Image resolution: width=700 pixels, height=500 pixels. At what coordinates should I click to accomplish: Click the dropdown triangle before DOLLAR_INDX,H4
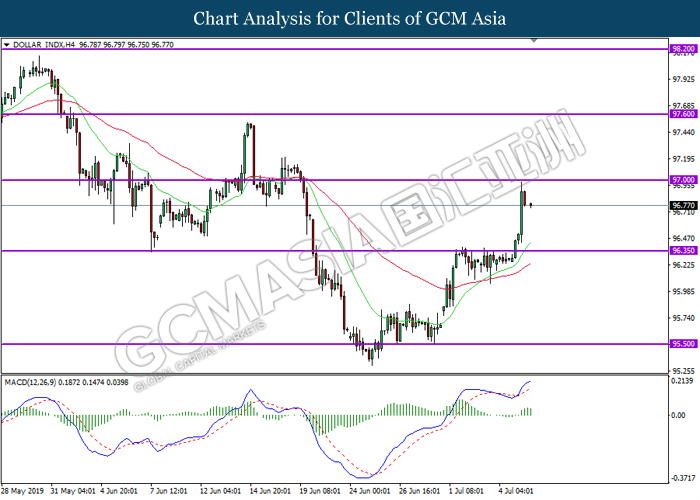click(6, 45)
